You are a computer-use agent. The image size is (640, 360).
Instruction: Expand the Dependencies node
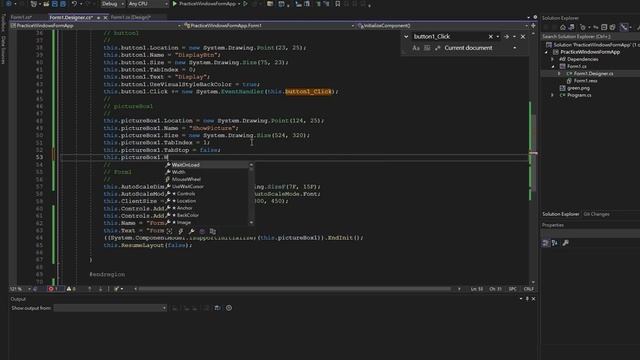coord(553,59)
